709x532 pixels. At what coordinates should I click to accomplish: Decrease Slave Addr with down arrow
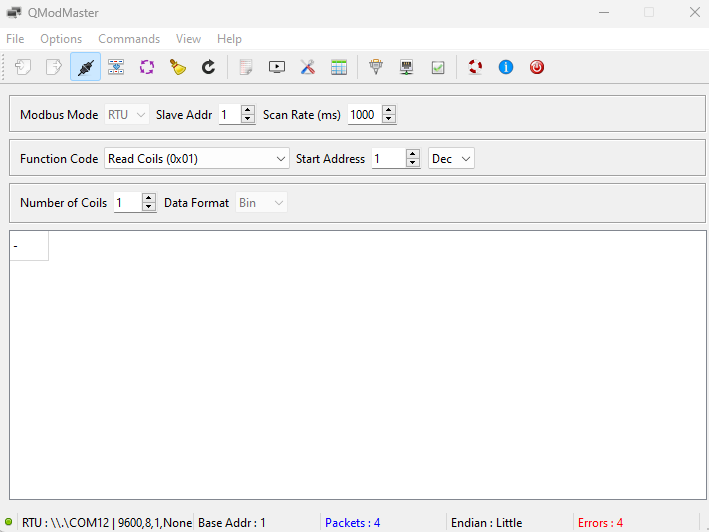point(247,119)
